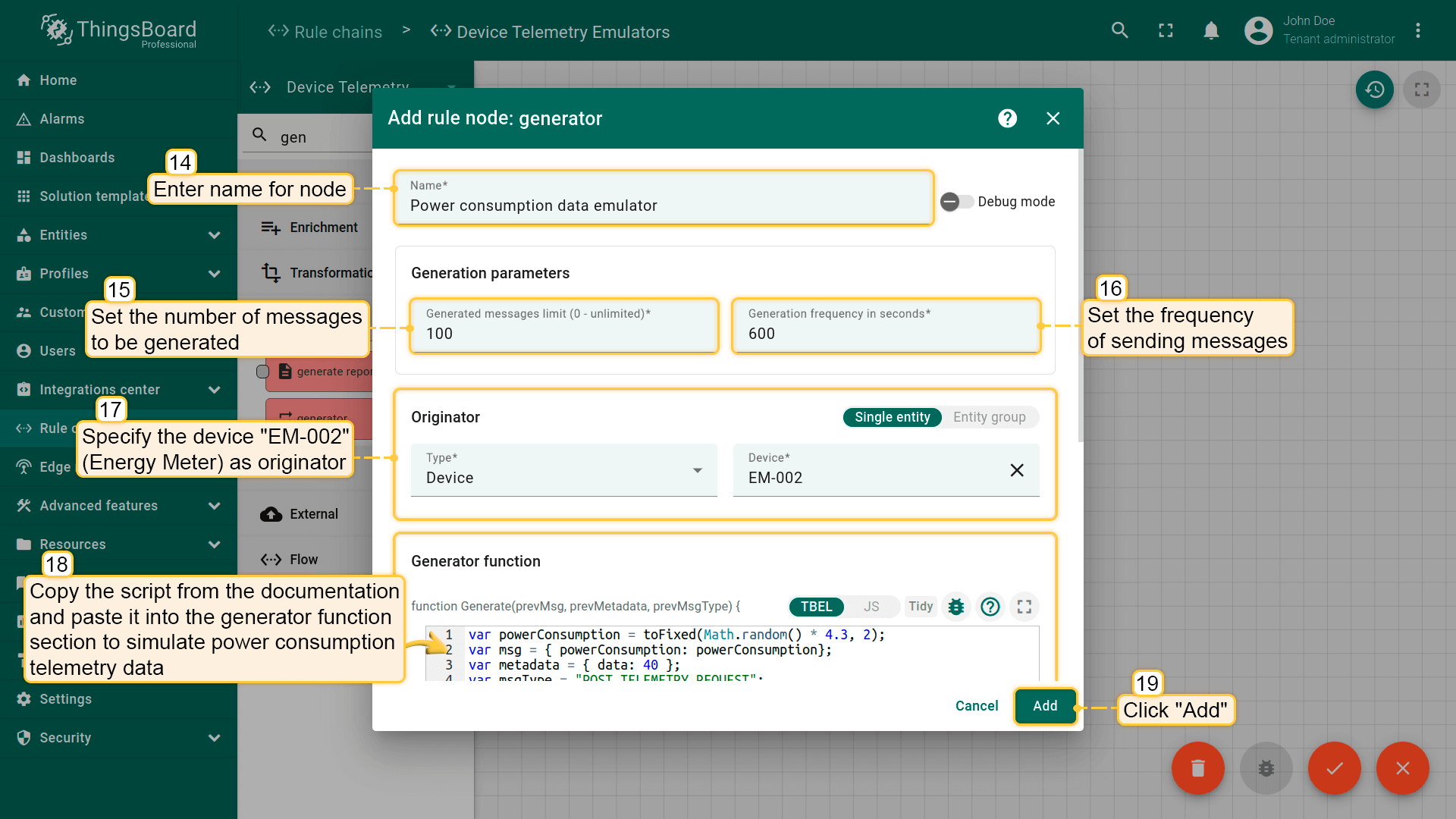
Task: Click the script debug bug icon
Action: tap(956, 607)
